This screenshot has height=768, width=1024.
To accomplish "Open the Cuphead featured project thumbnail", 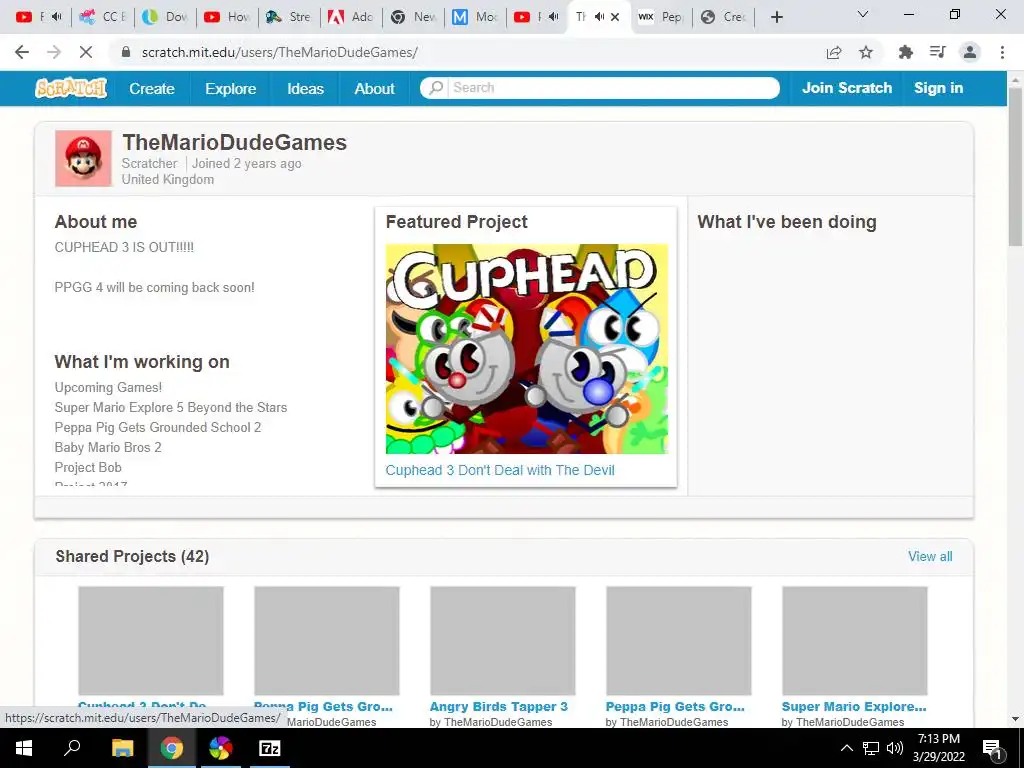I will click(526, 349).
